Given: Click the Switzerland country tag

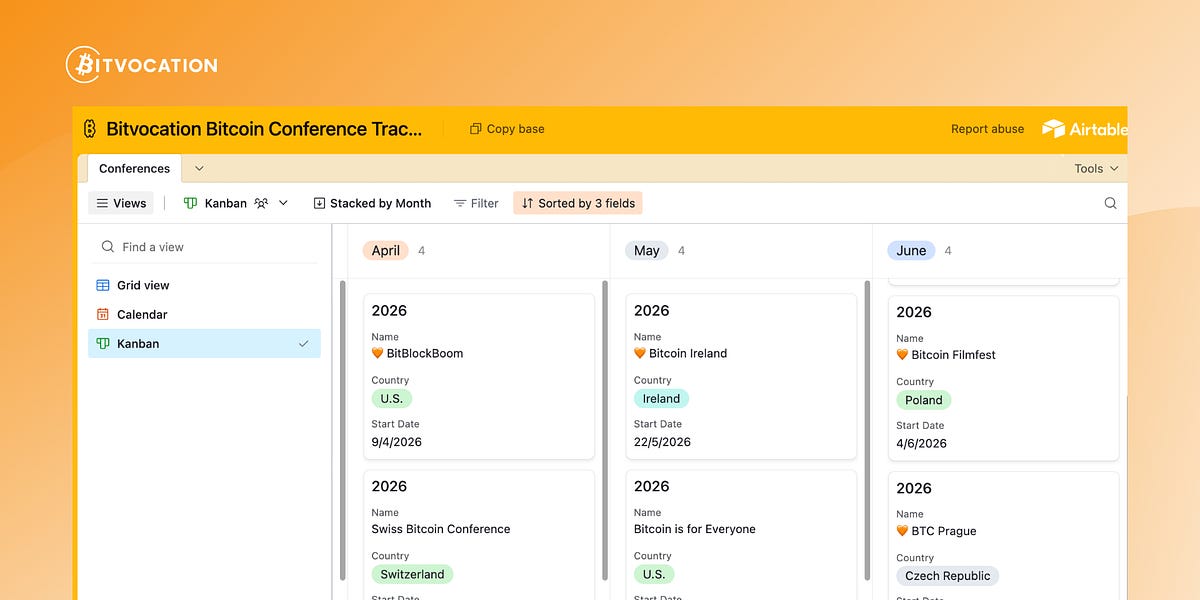Looking at the screenshot, I should (x=412, y=575).
